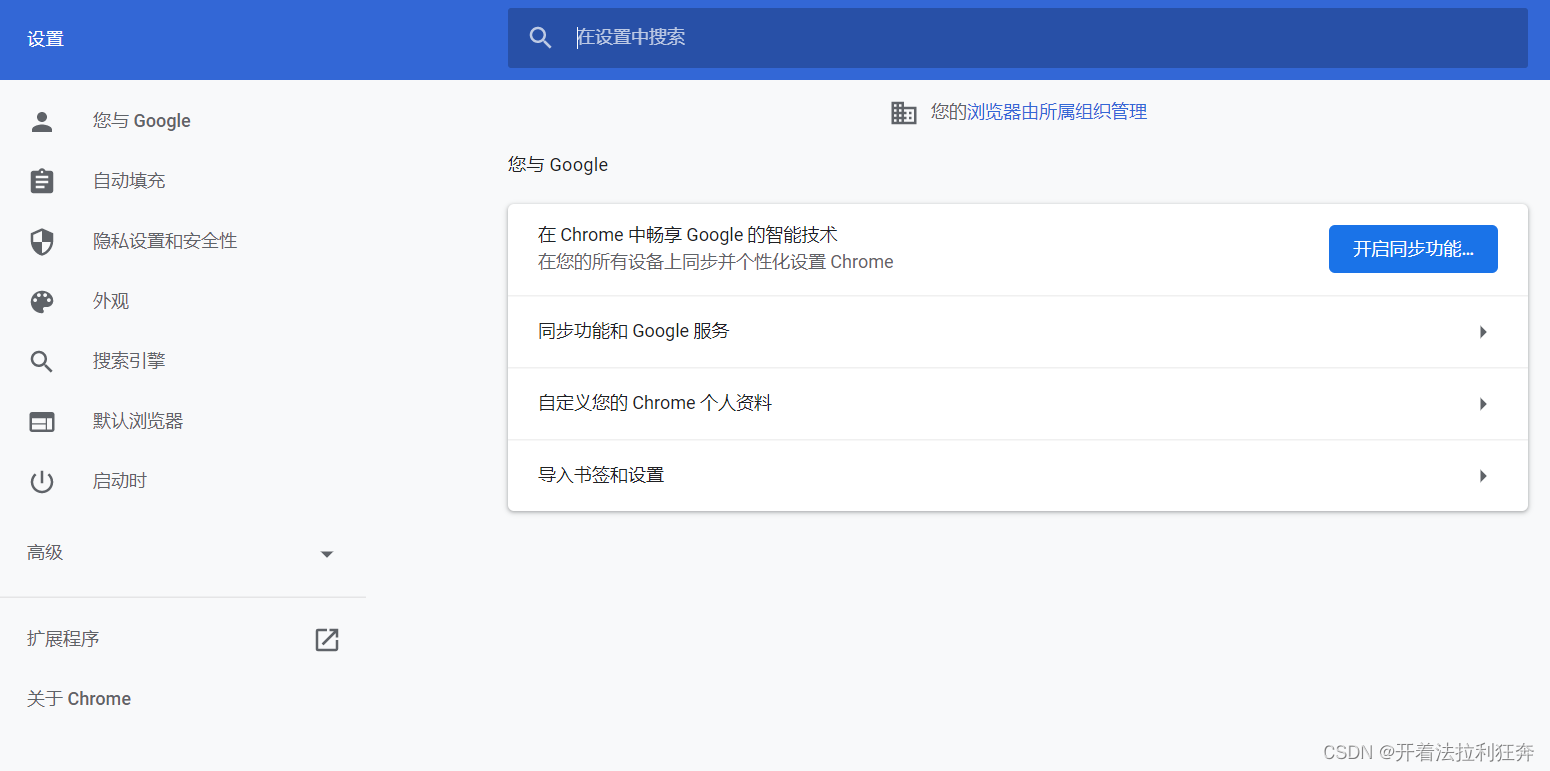The width and height of the screenshot is (1550, 771).
Task: Select 默认浏览器 in the sidebar
Action: [x=138, y=421]
